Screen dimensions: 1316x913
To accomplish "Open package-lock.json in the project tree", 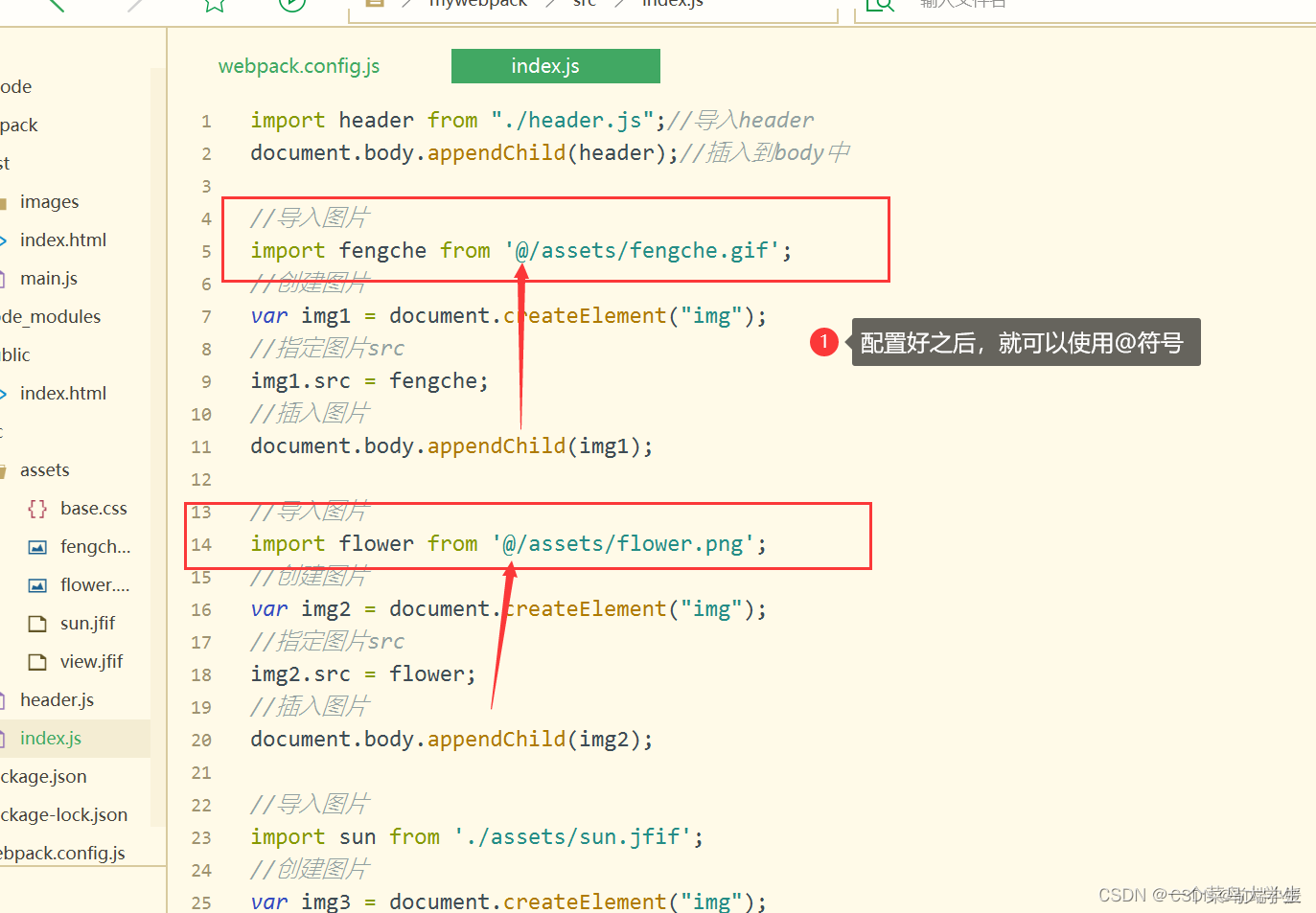I will [x=63, y=815].
